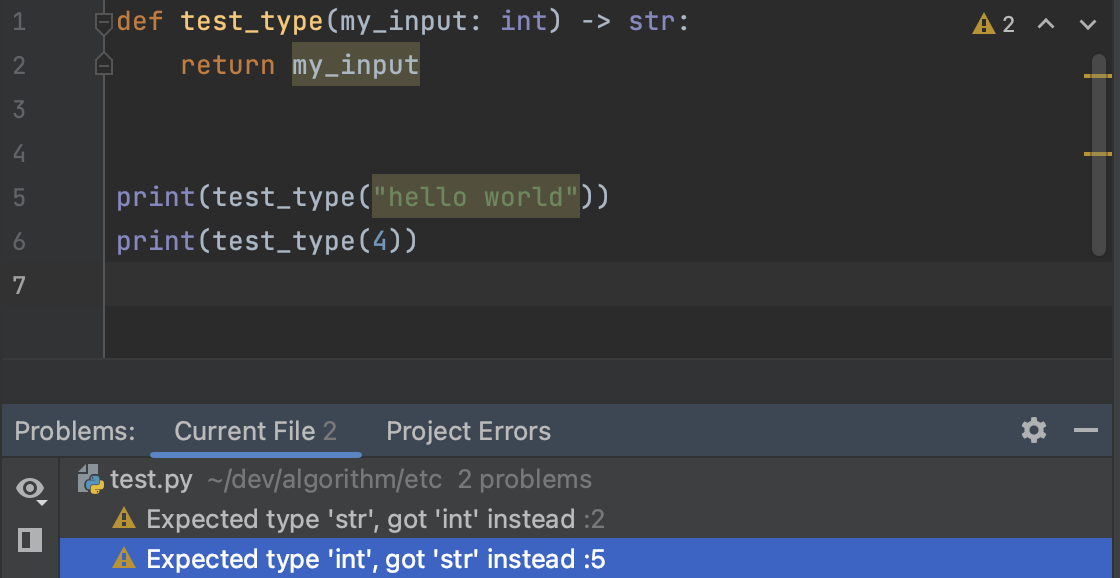Click the warning icon of line 5 problem

[x=124, y=557]
